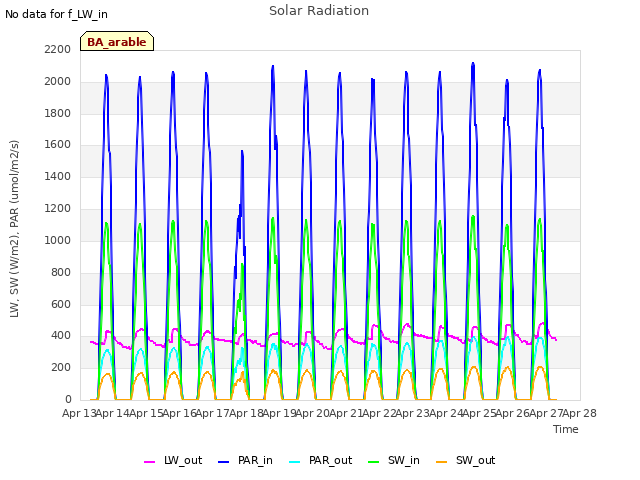
Task: Click the blue PAR_in legend swatch
Action: [224, 462]
